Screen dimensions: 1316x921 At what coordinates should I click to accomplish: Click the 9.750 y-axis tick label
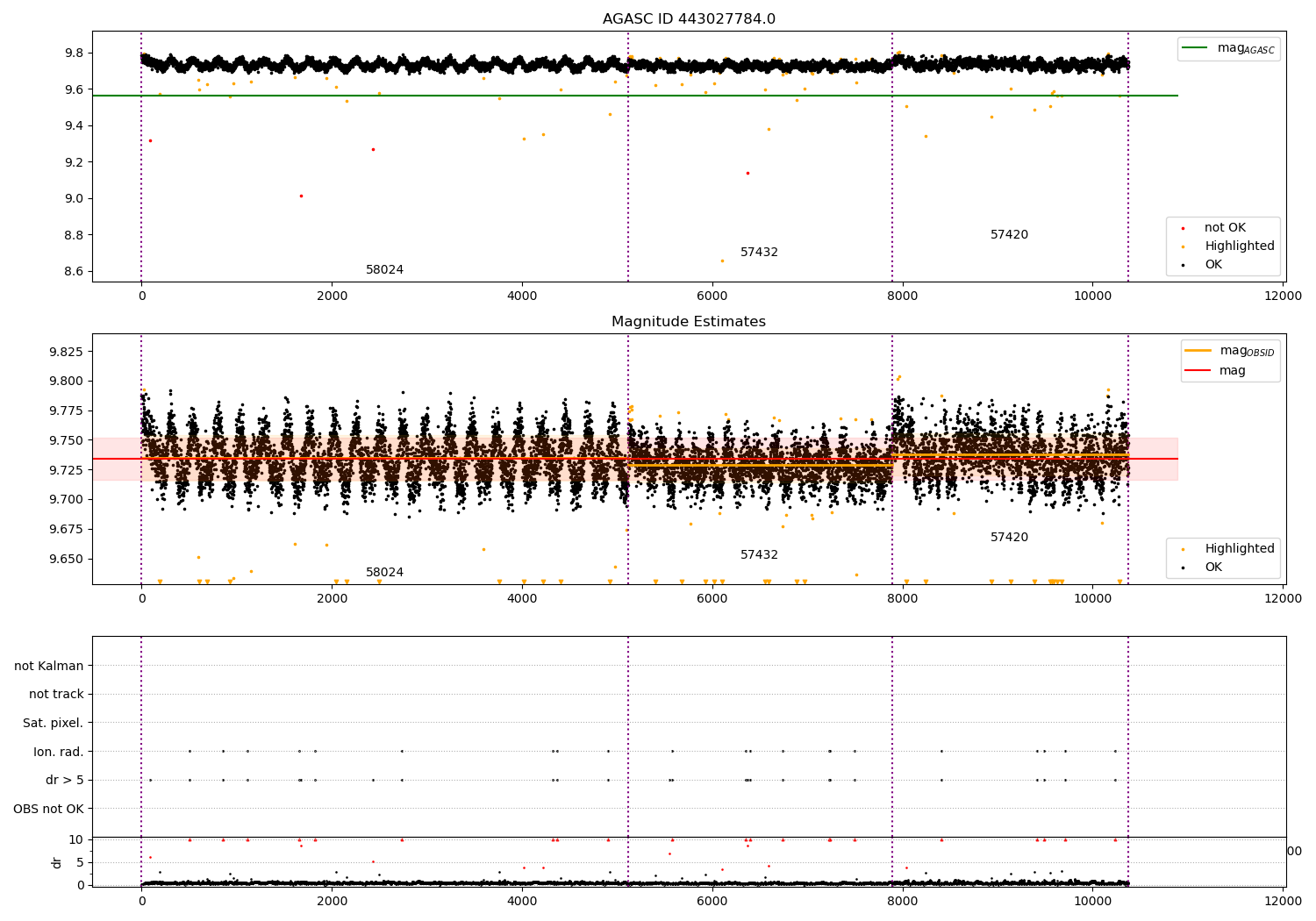point(67,441)
